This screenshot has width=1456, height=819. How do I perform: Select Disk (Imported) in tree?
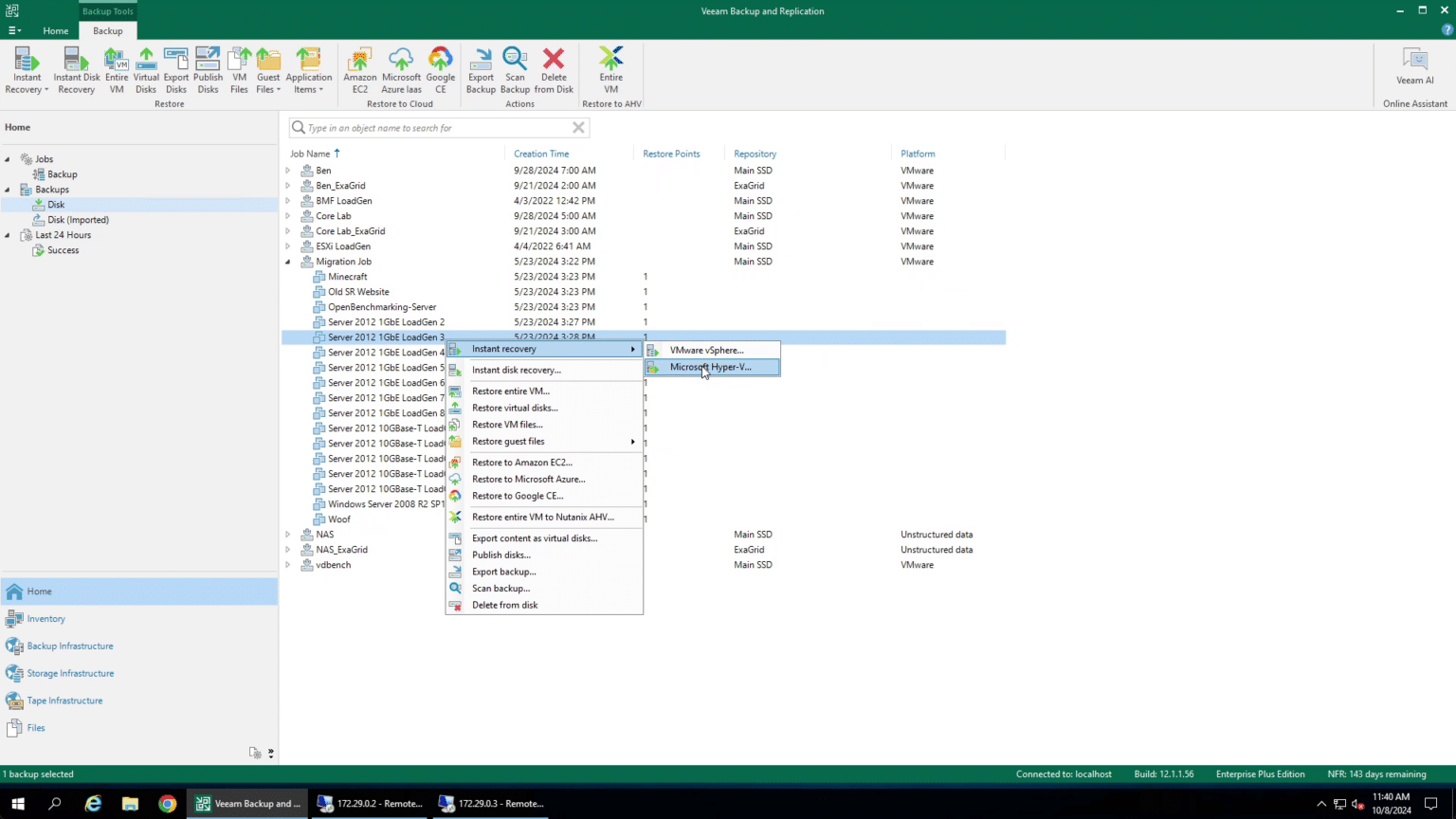click(x=78, y=220)
